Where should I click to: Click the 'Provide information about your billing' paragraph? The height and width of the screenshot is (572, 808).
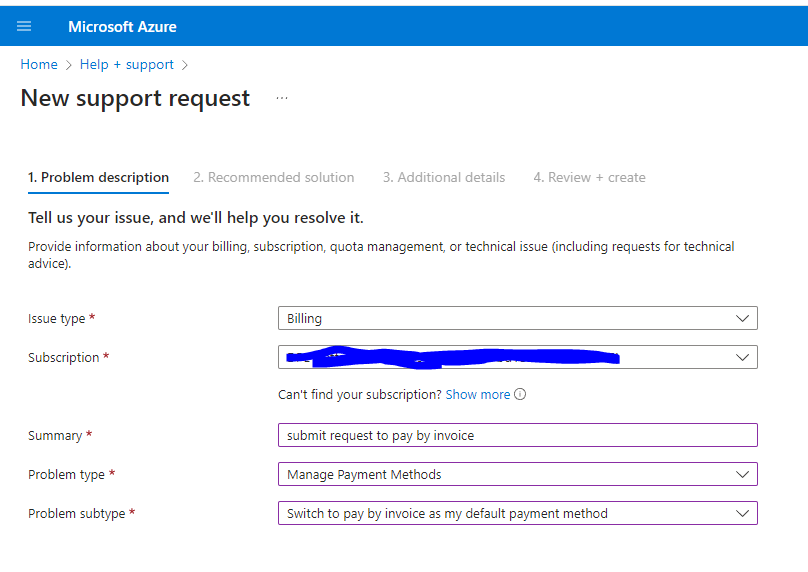tap(381, 255)
